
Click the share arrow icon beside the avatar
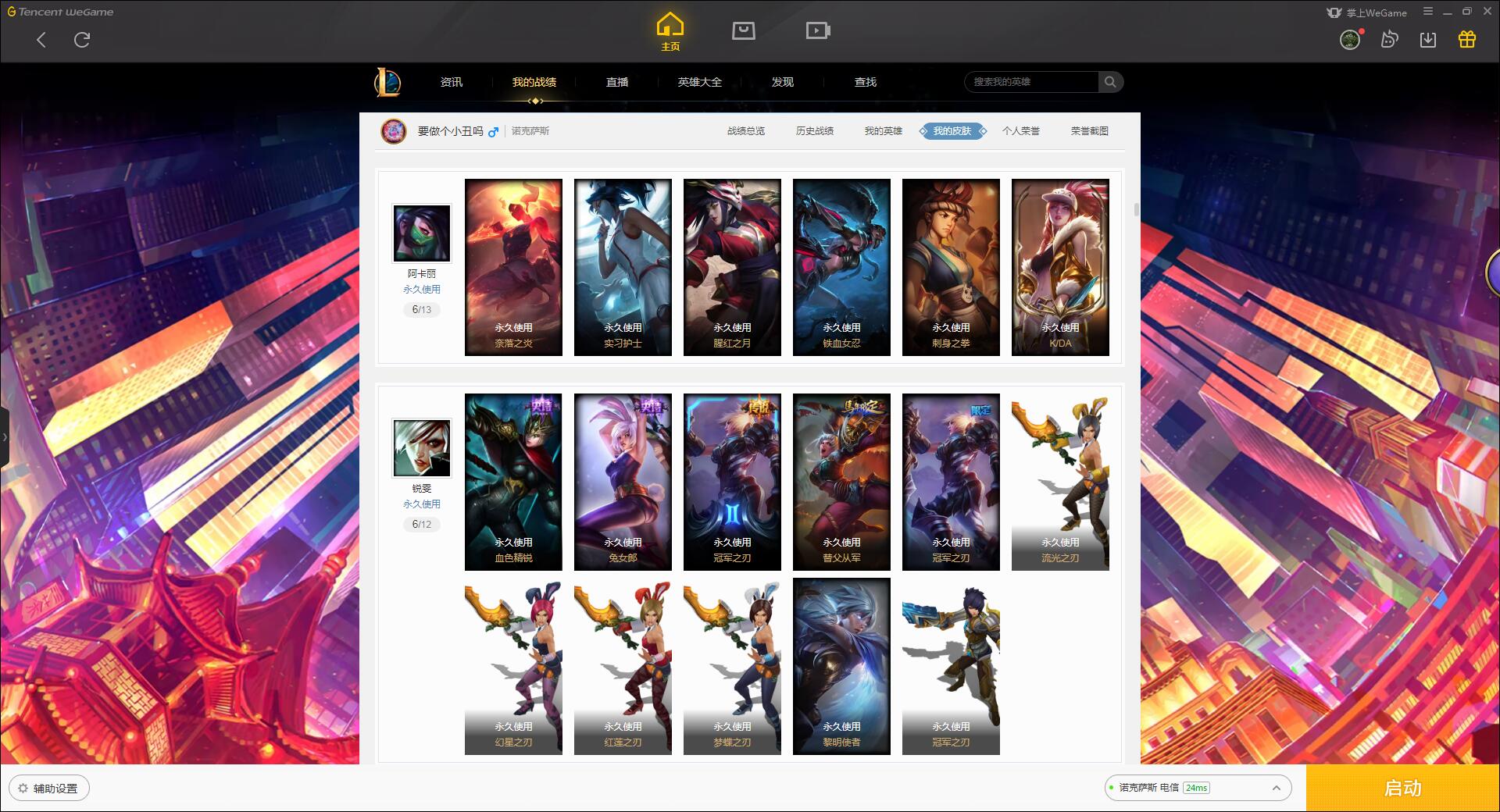point(1389,39)
